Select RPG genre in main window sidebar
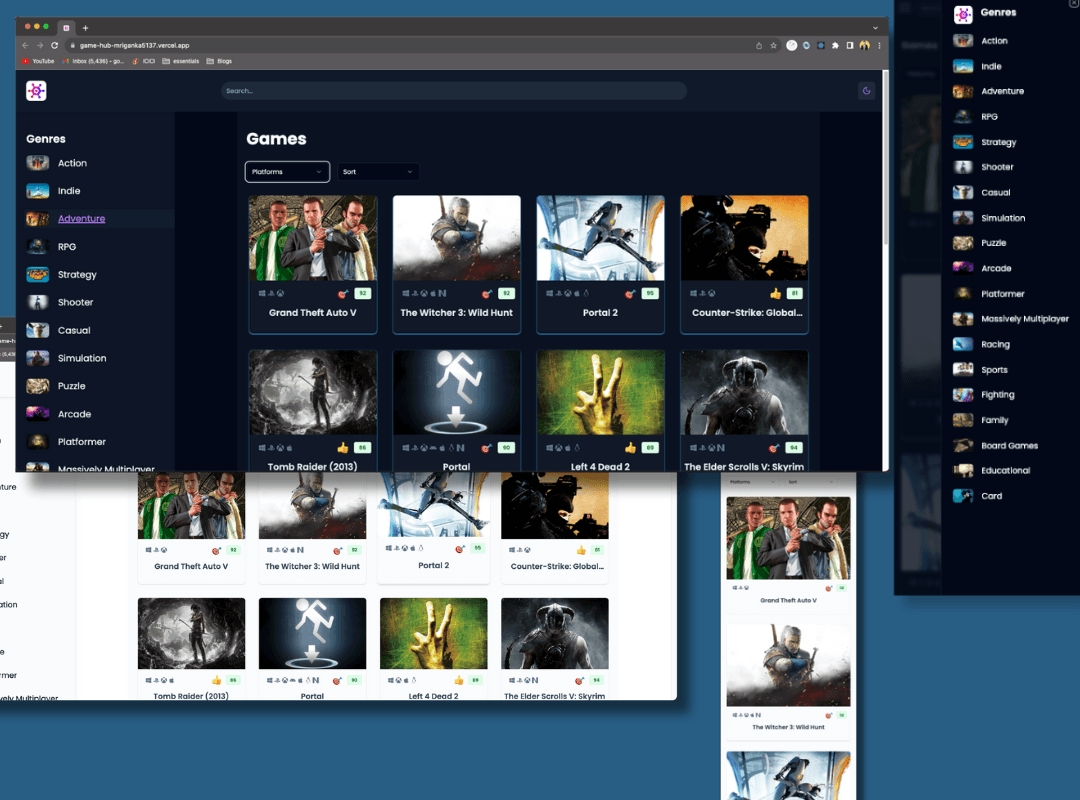The image size is (1080, 800). pyautogui.click(x=67, y=247)
